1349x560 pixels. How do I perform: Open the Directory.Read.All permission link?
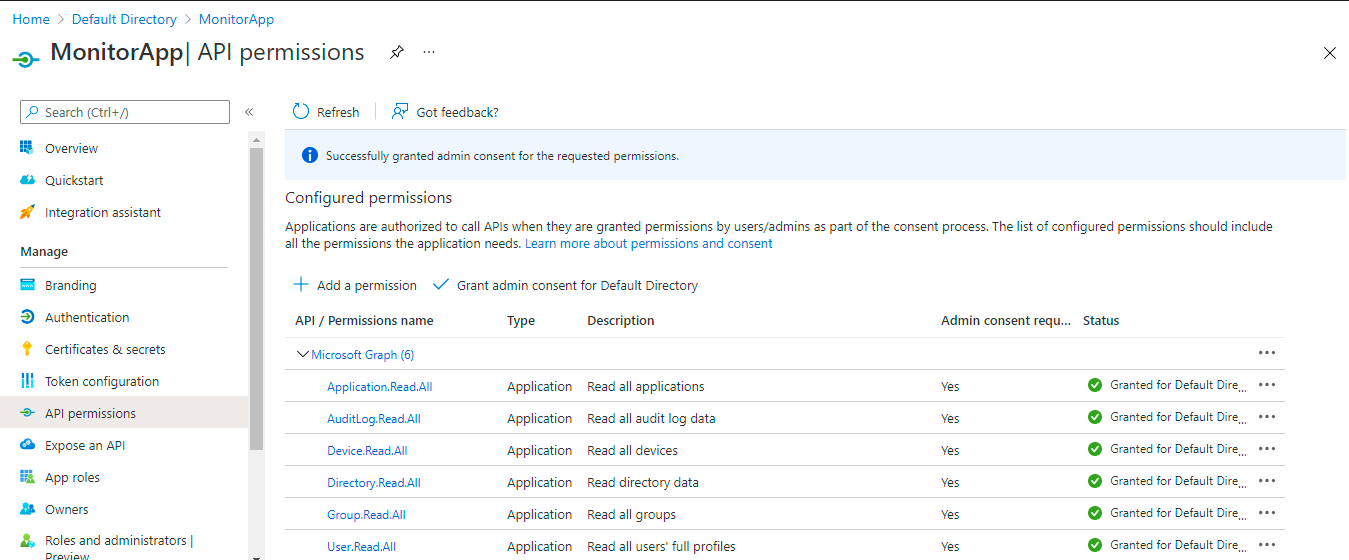point(374,482)
